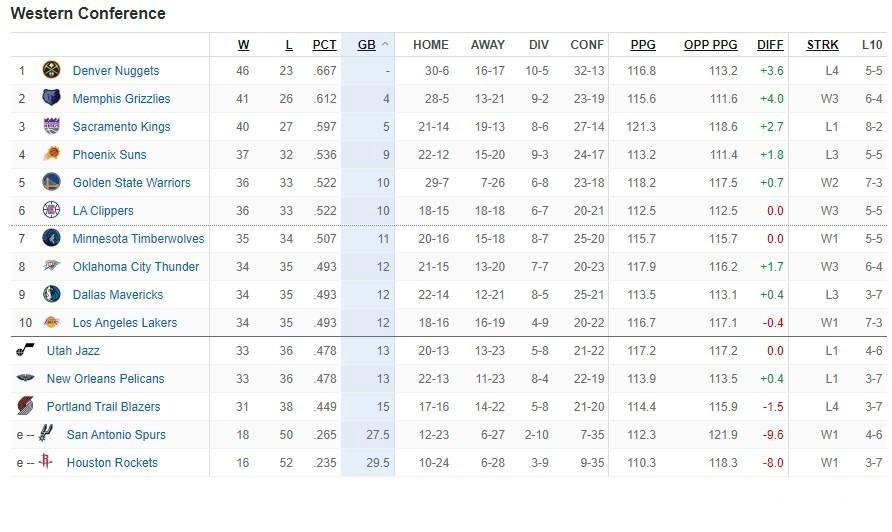892x532 pixels.
Task: Click the LA Clippers logo icon
Action: click(x=51, y=211)
